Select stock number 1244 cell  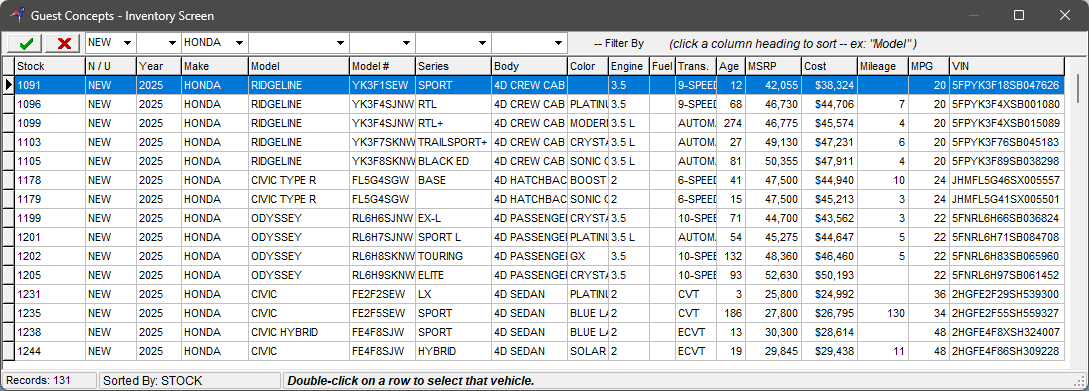(x=50, y=351)
